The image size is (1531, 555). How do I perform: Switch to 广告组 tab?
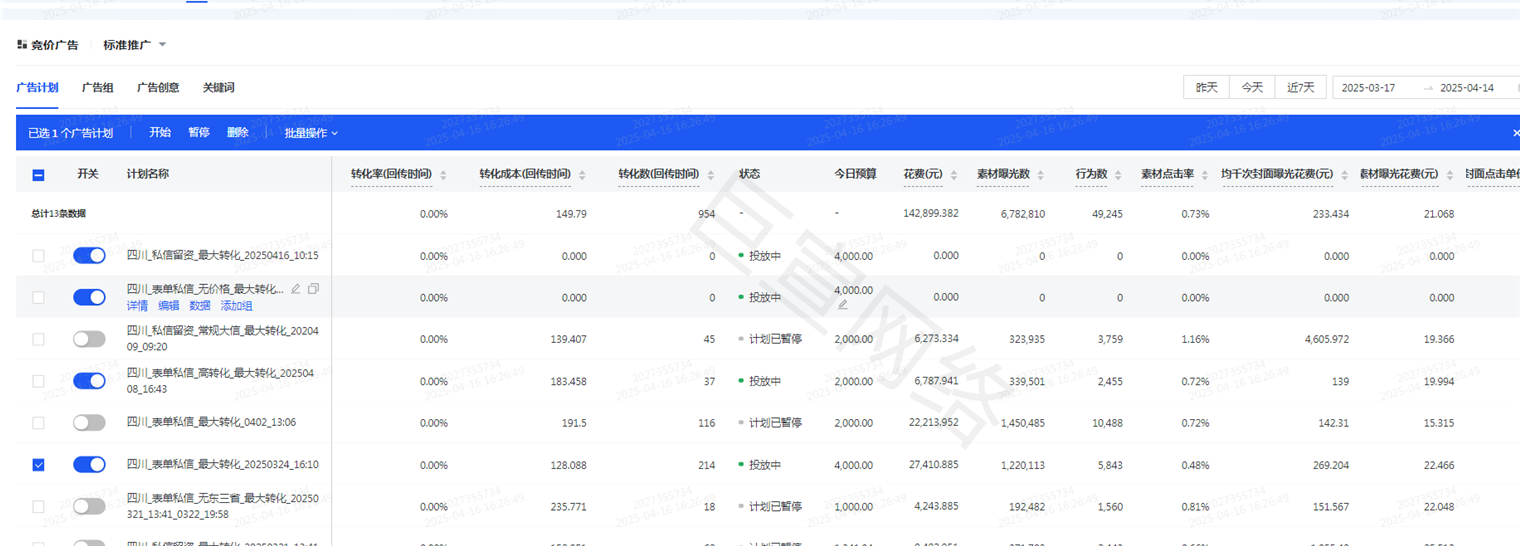point(97,88)
